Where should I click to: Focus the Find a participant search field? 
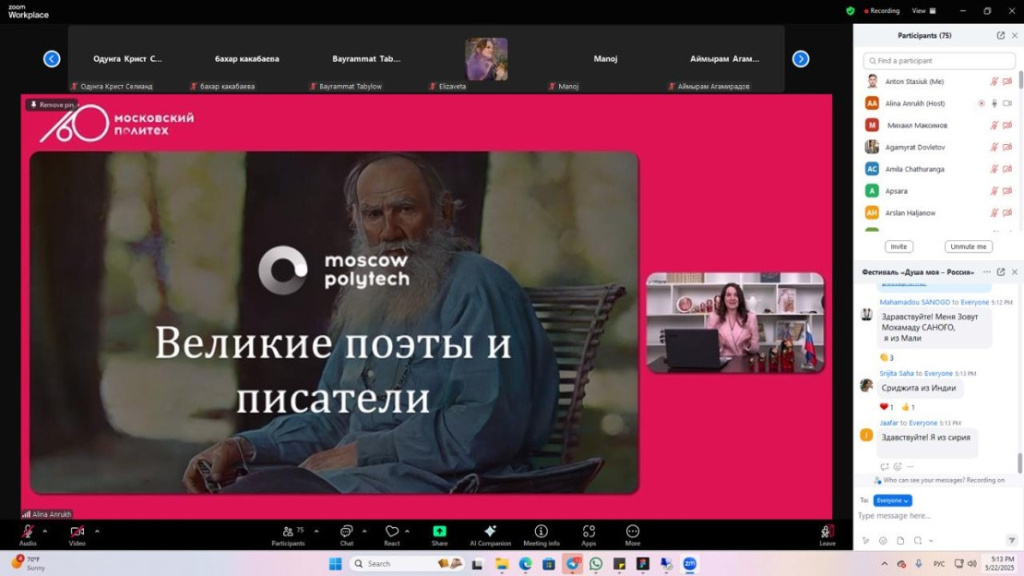939,61
